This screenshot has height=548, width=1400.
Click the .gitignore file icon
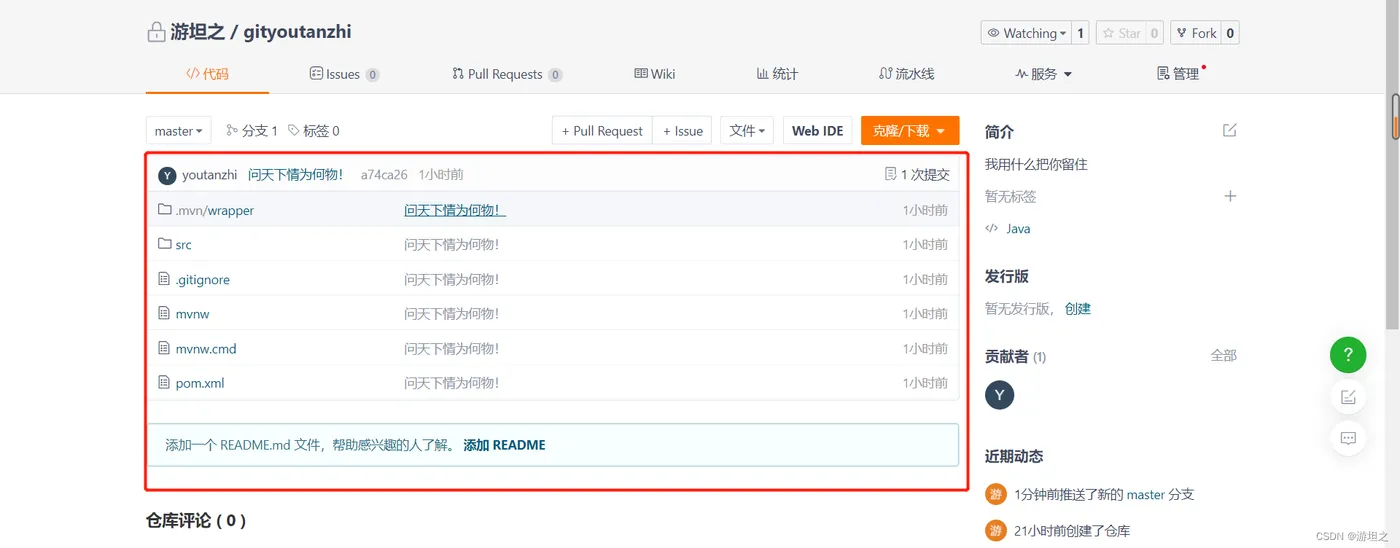(x=165, y=279)
